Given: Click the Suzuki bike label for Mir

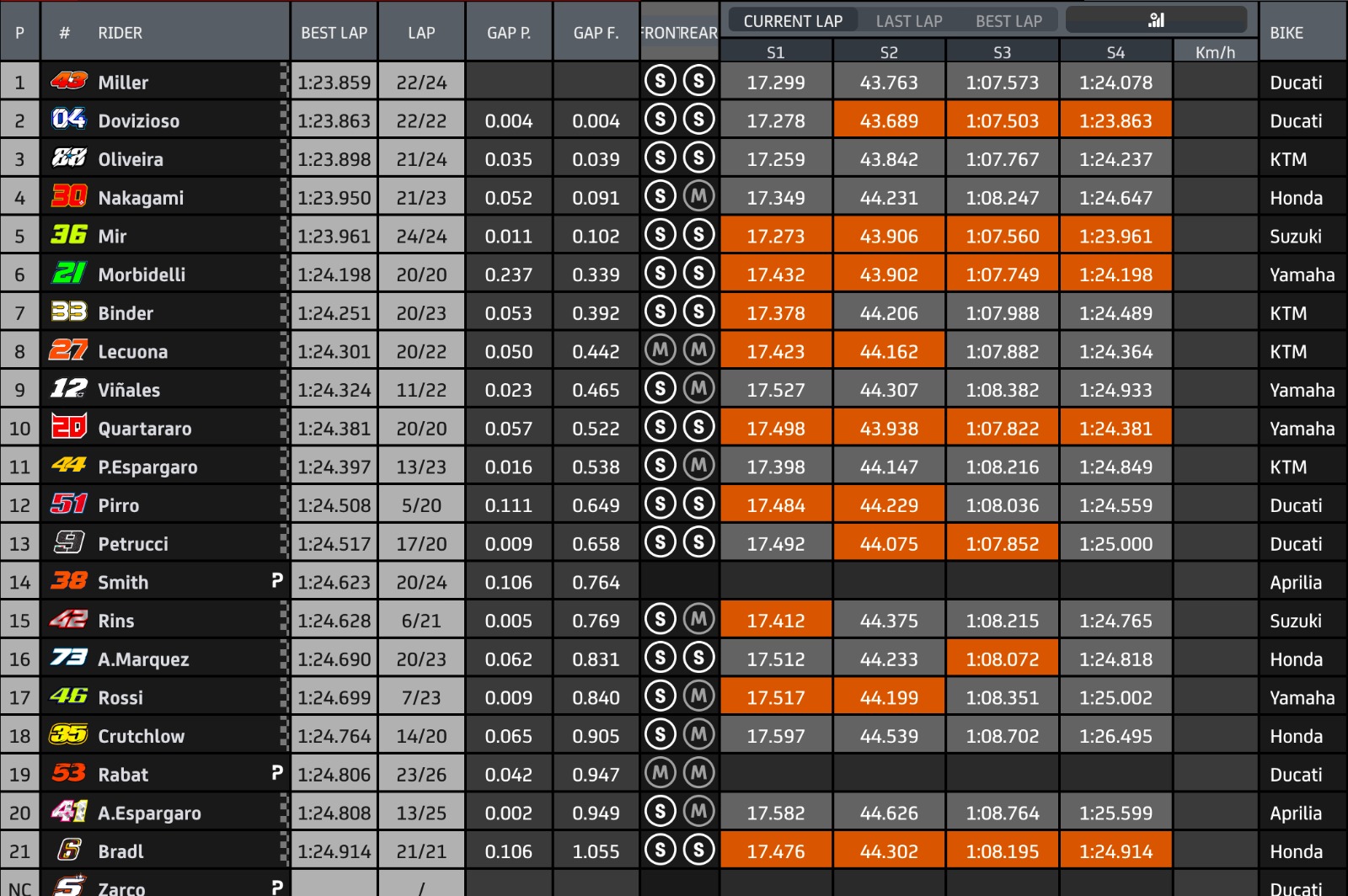Looking at the screenshot, I should (1296, 236).
